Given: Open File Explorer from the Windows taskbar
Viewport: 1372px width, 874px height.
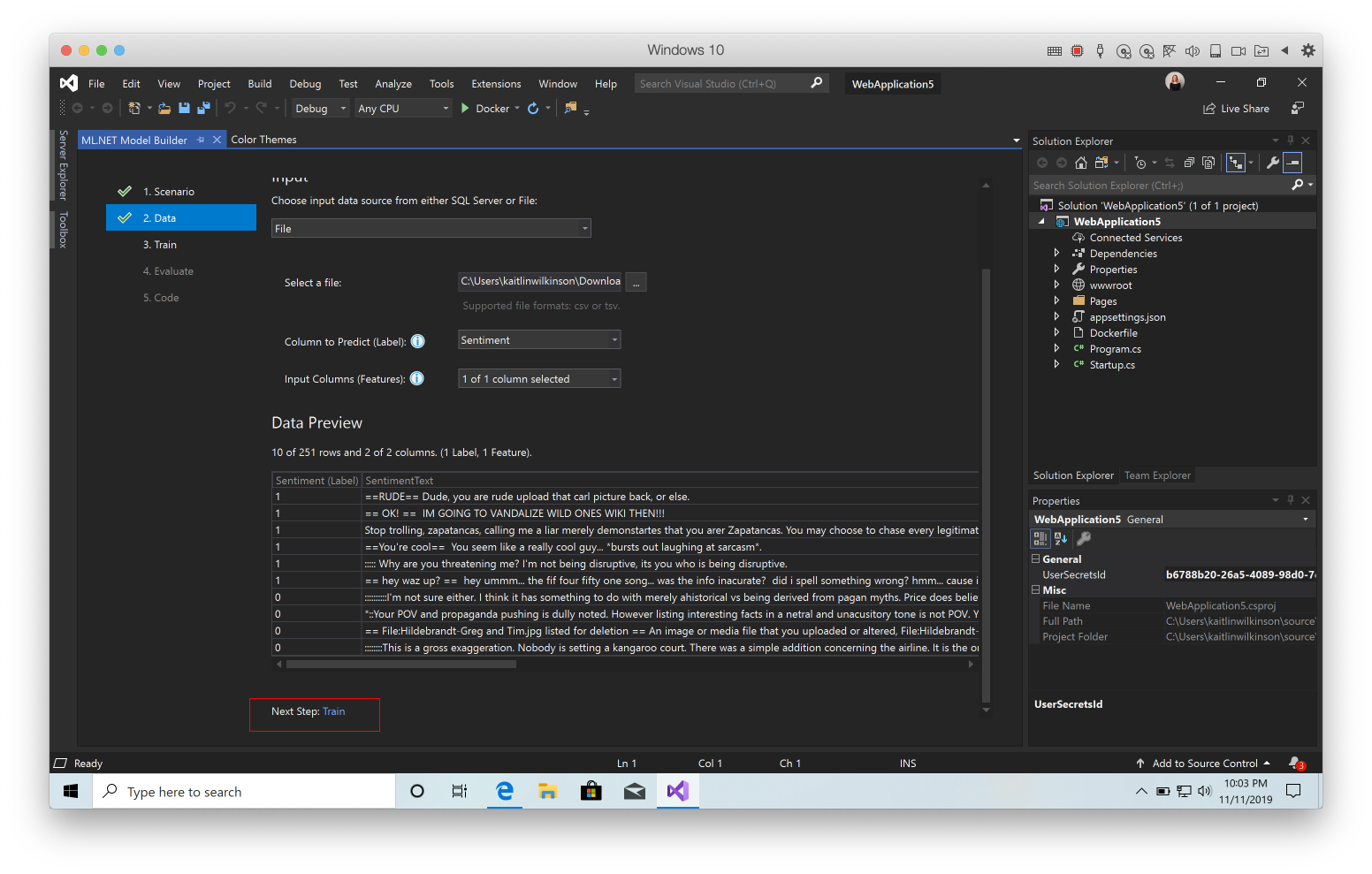Looking at the screenshot, I should click(547, 791).
